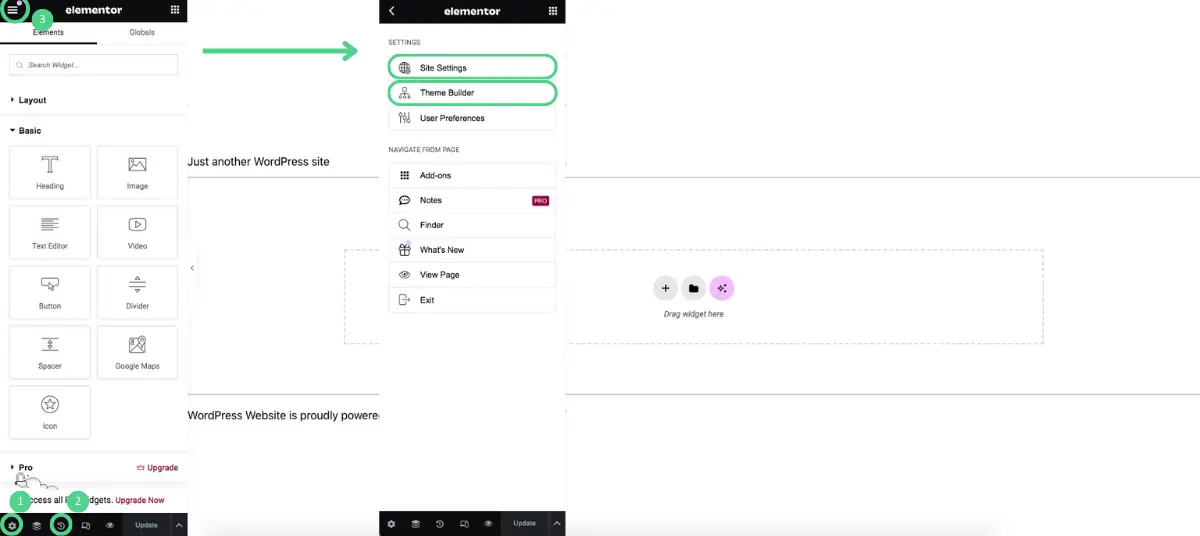Open the hamburger menu in the widgets panel
Image resolution: width=1200 pixels, height=536 pixels.
tap(12, 10)
